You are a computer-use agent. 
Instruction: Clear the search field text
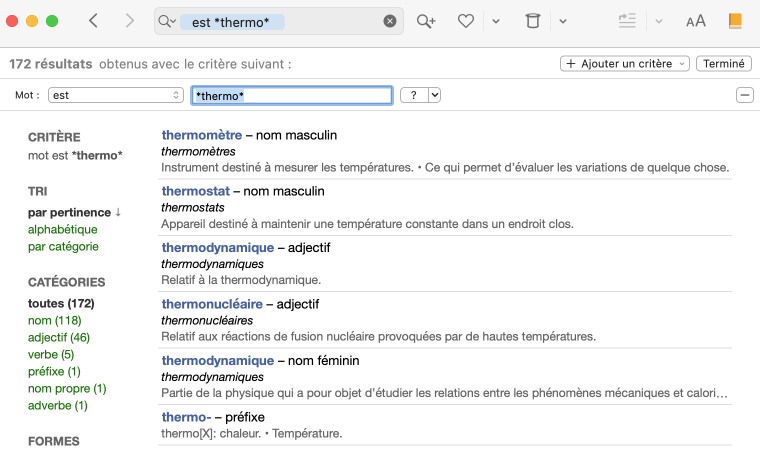click(x=390, y=21)
